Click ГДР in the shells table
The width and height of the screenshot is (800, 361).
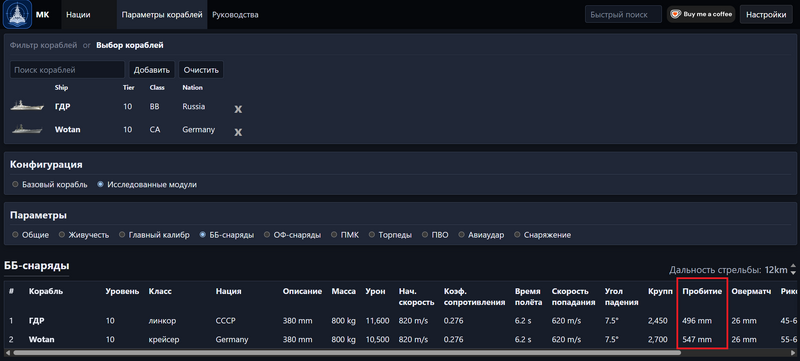coord(37,321)
